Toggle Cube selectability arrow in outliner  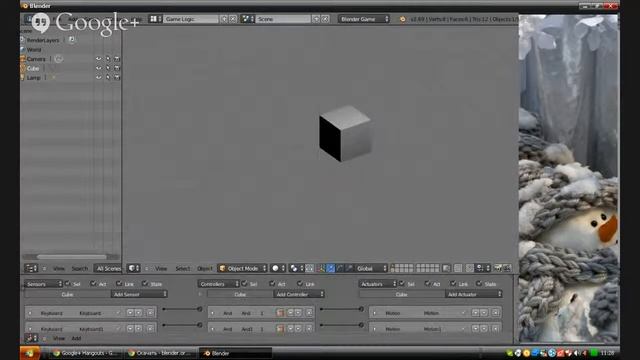pos(108,68)
